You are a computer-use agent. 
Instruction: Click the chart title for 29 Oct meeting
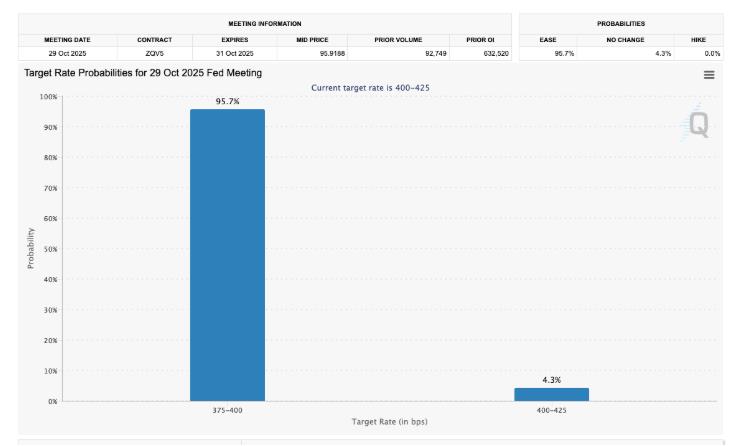143,73
